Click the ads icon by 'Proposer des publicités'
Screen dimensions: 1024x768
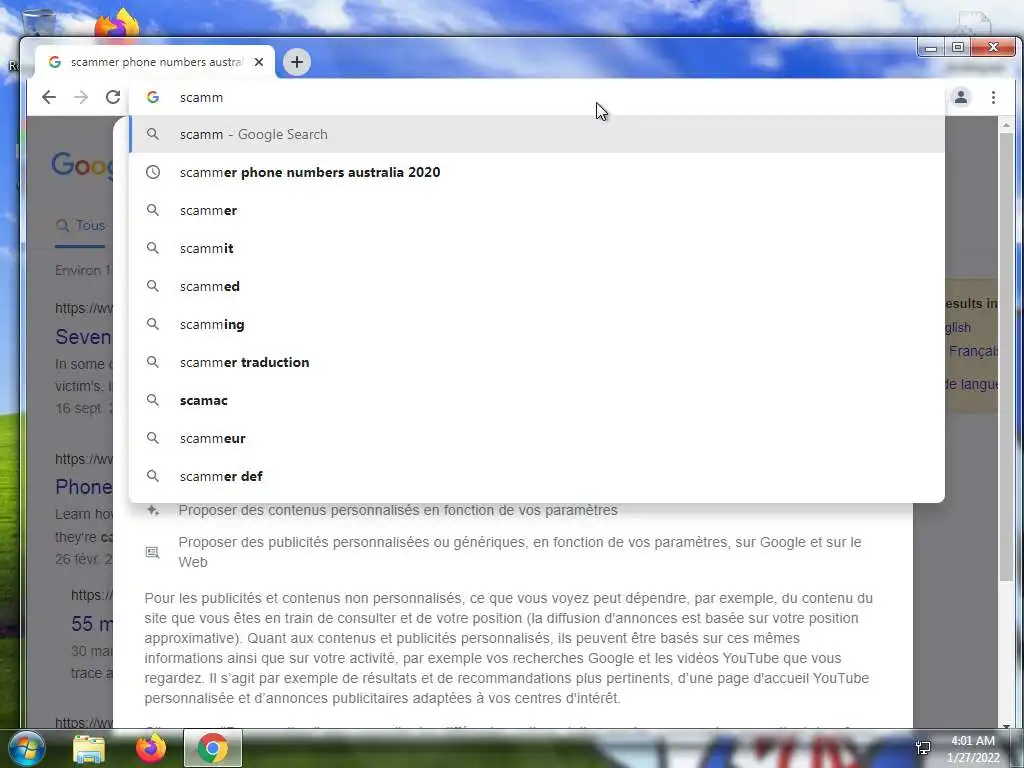pyautogui.click(x=152, y=552)
